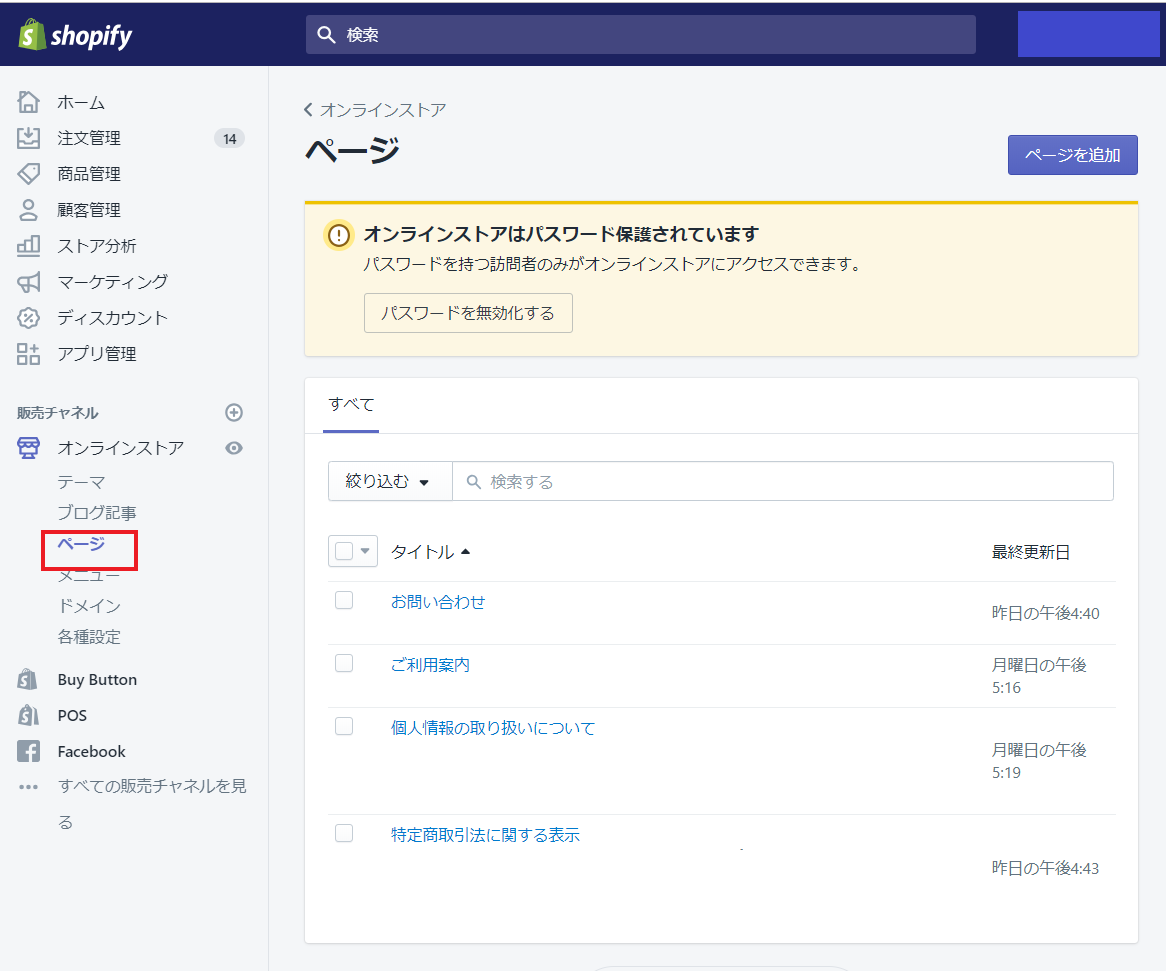Screen dimensions: 1166x971
Task: Click the account button at top right
Action: tap(1088, 34)
